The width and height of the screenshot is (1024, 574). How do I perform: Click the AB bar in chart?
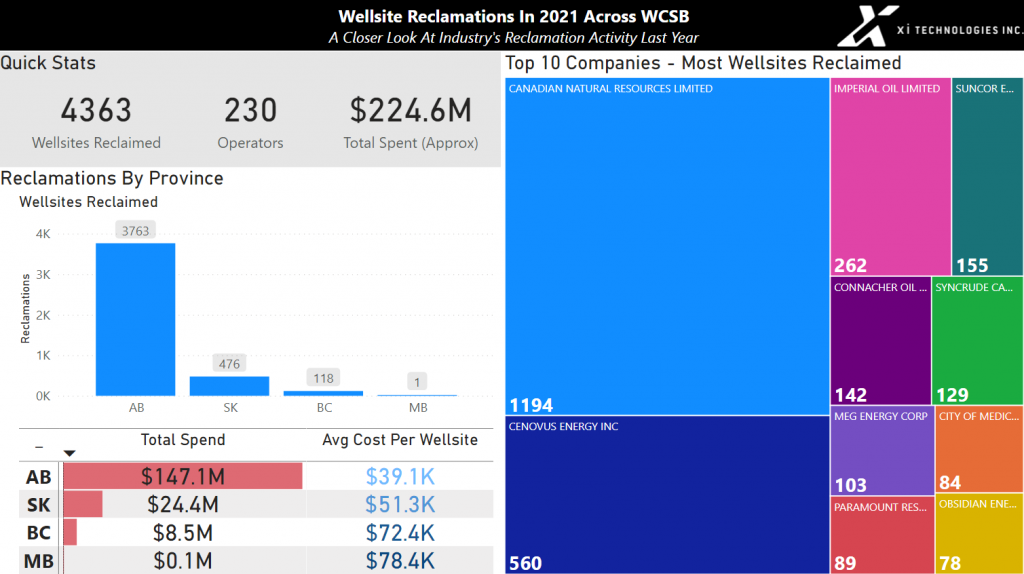click(x=135, y=319)
